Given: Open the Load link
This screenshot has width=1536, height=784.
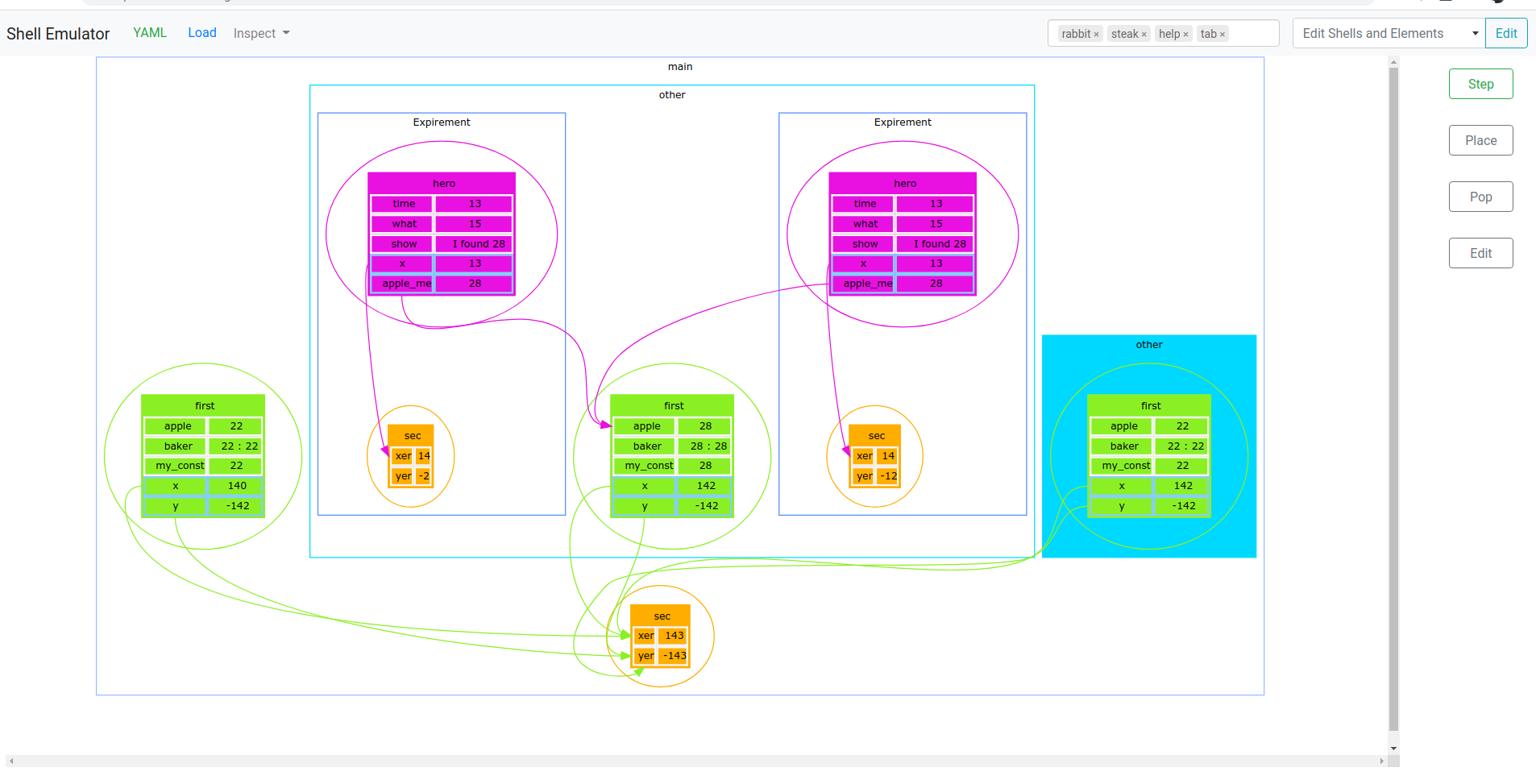Looking at the screenshot, I should point(202,32).
